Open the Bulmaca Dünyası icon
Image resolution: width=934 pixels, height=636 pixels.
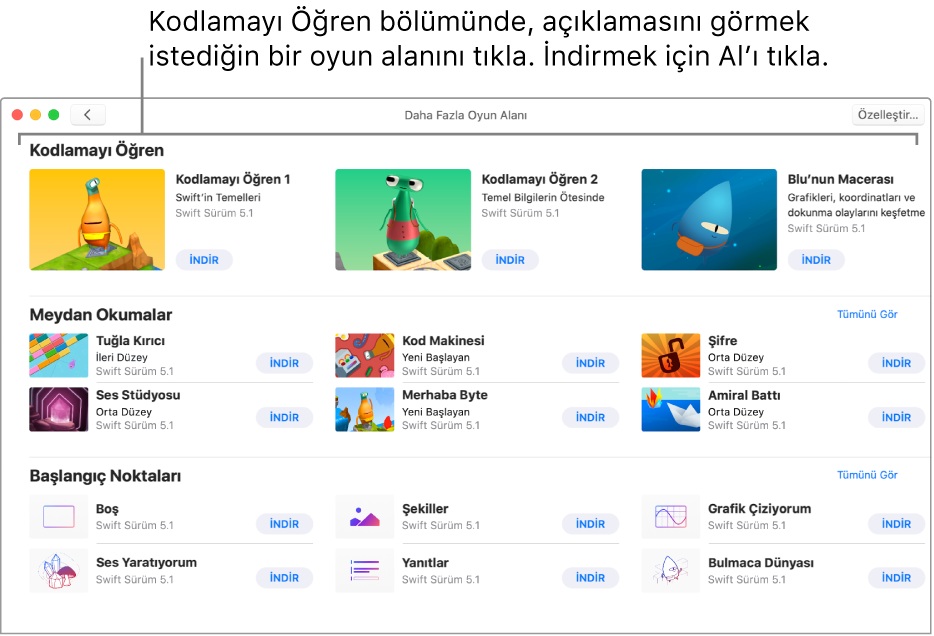coord(671,571)
